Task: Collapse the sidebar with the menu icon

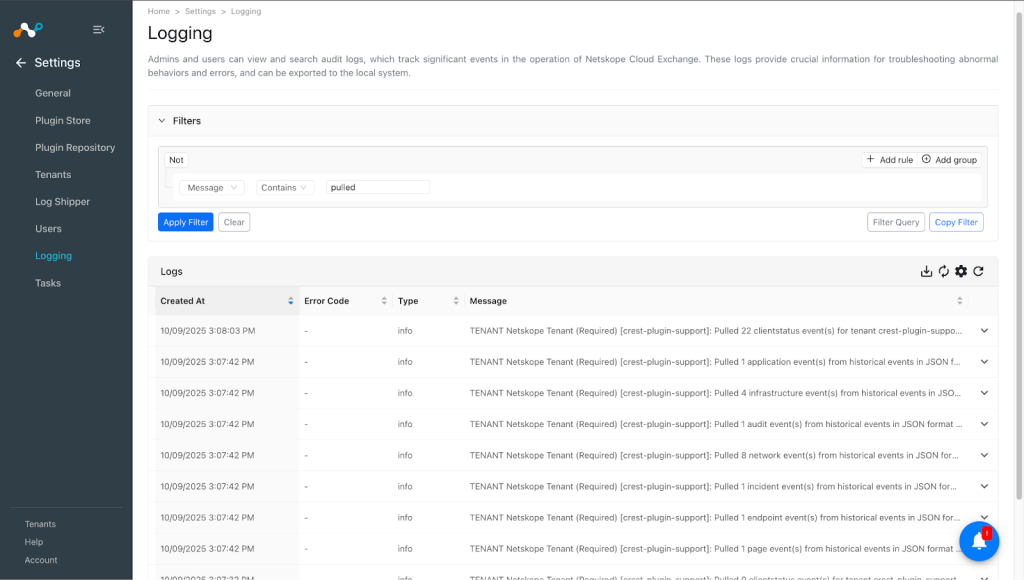Action: click(x=99, y=29)
